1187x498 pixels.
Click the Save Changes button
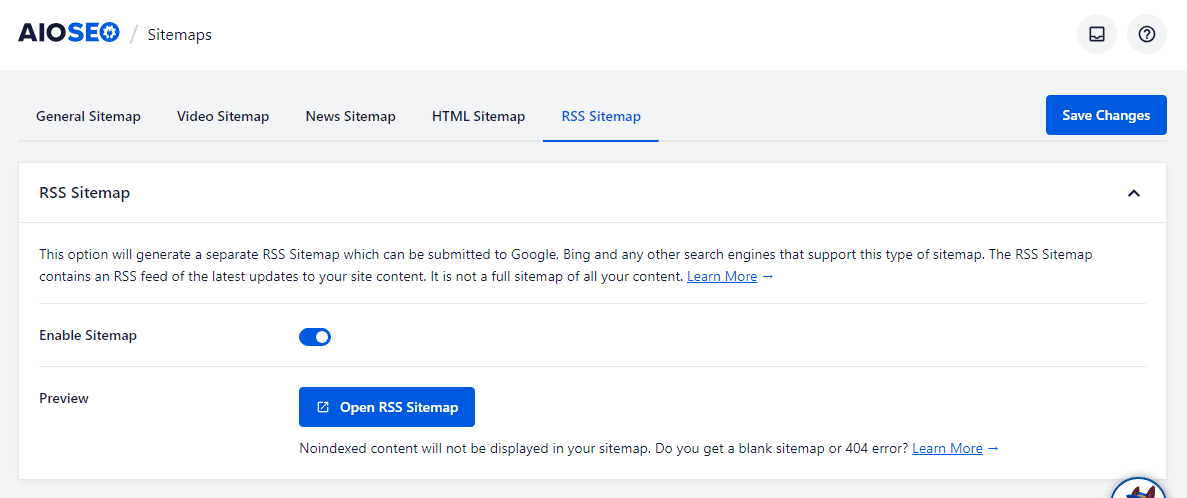[x=1106, y=115]
